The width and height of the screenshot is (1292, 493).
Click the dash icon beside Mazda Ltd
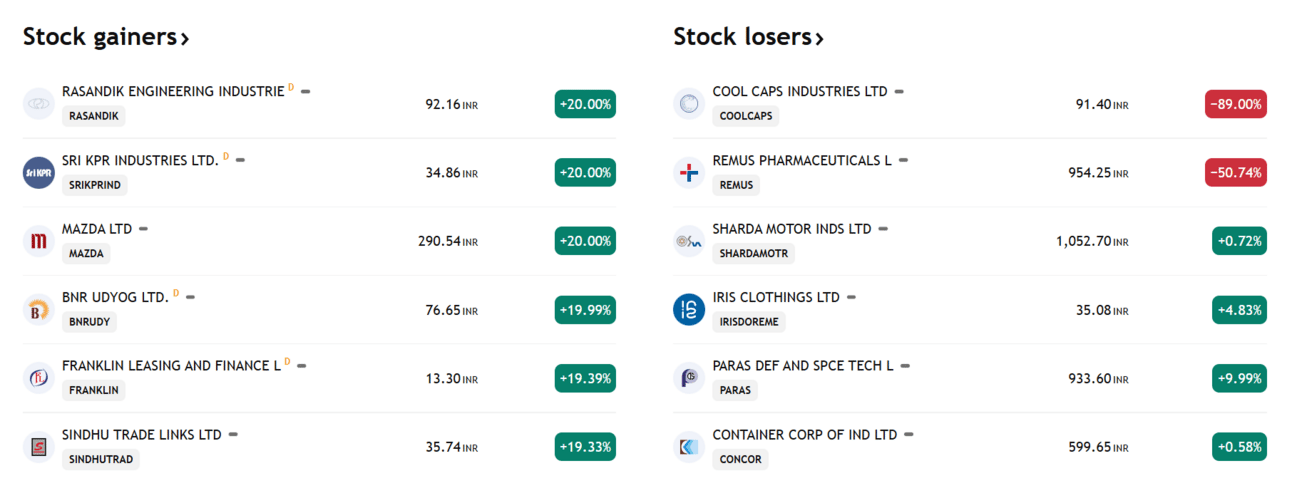coord(143,229)
